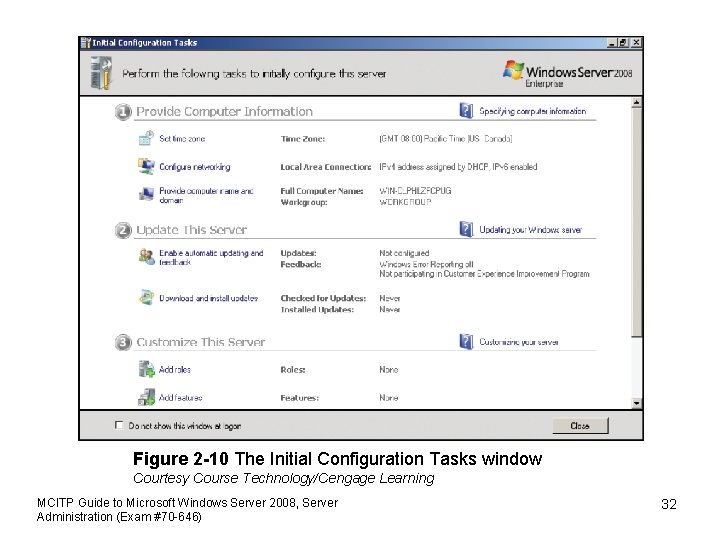Click the Workgroup value WORKGROUP
720x540 pixels.
(x=405, y=202)
